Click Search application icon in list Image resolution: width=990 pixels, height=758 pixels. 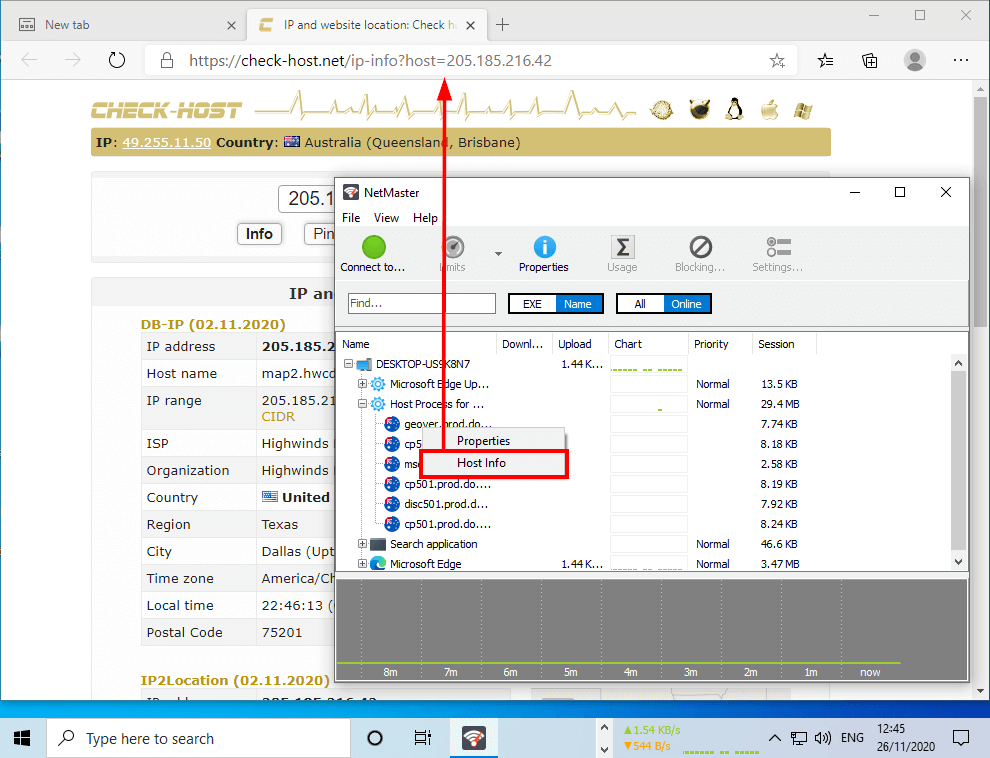pos(378,544)
